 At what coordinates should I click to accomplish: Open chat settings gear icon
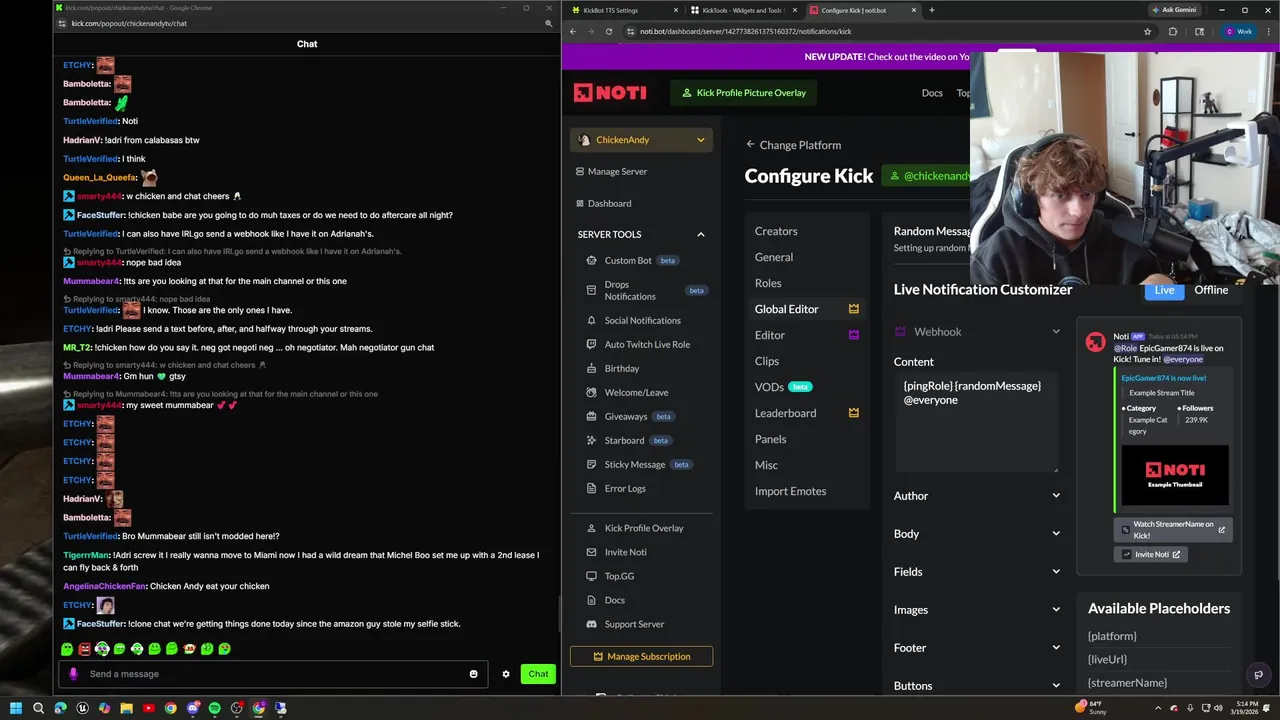[506, 674]
